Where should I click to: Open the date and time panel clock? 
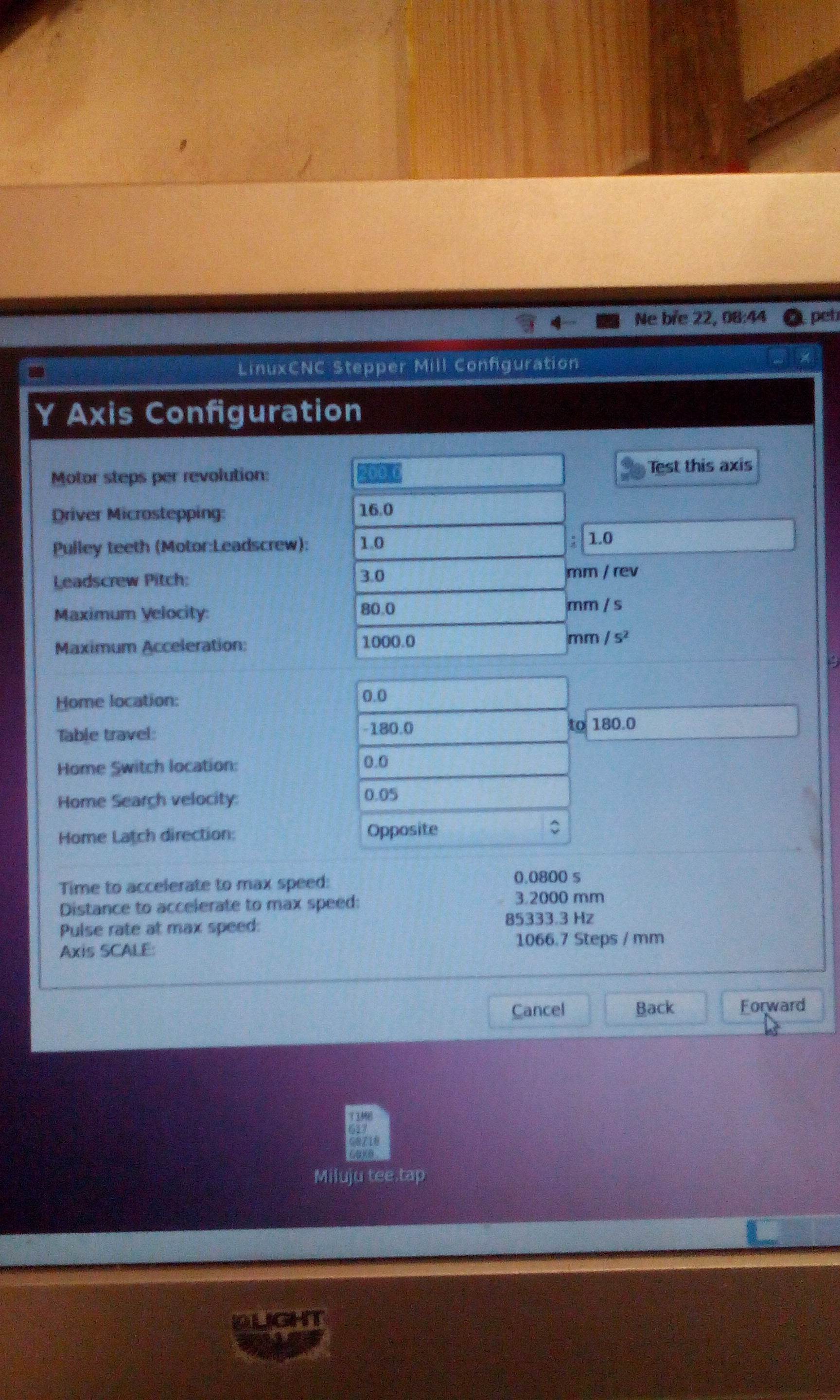coord(699,318)
